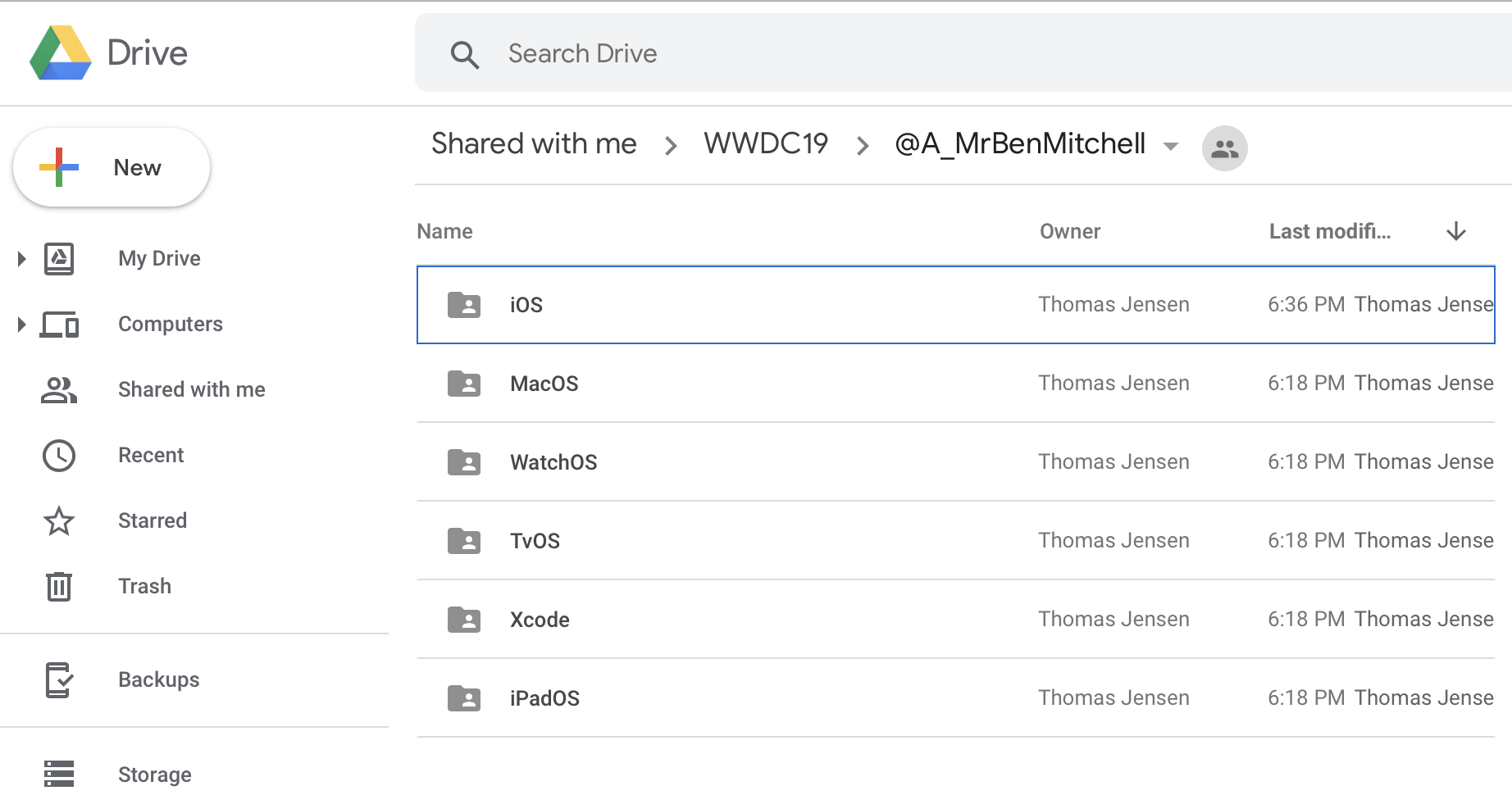
Task: Click the Shared with me people icon
Action: (x=59, y=390)
